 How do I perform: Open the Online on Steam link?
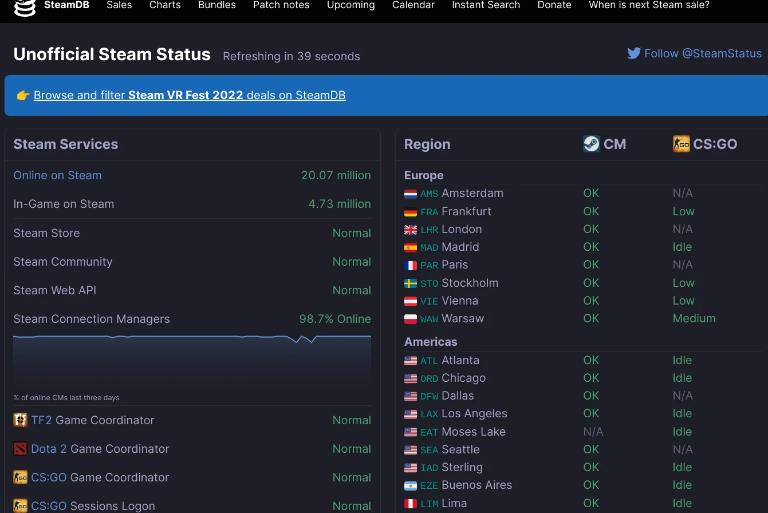pos(57,175)
